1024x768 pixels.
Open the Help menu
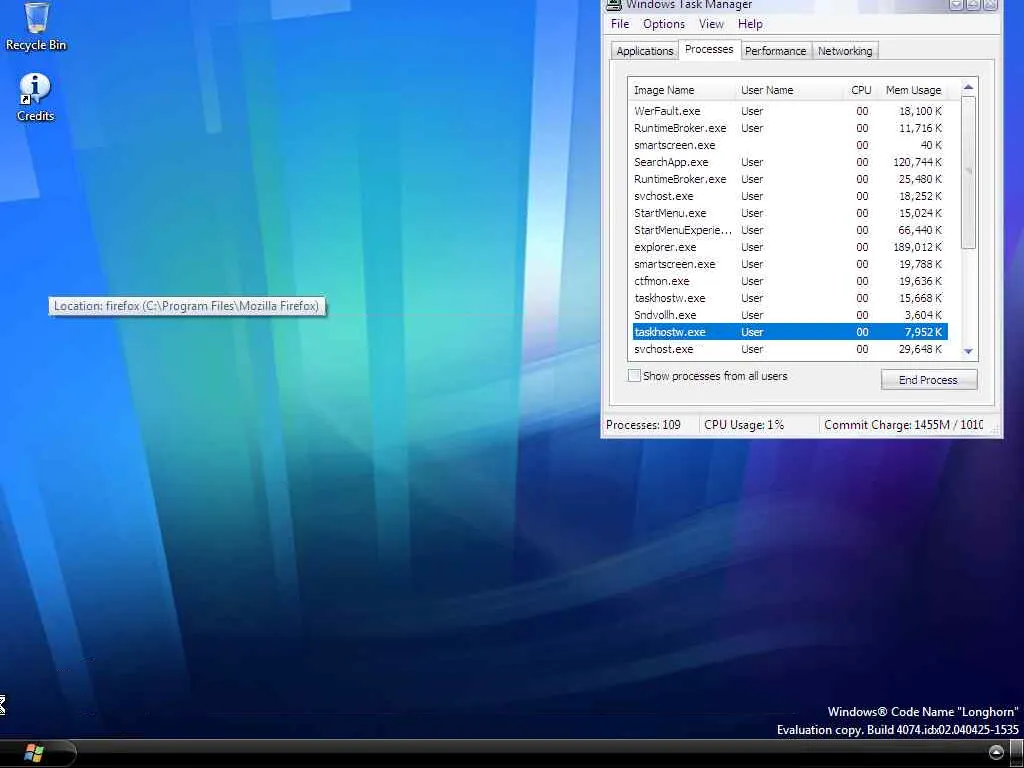[x=750, y=24]
